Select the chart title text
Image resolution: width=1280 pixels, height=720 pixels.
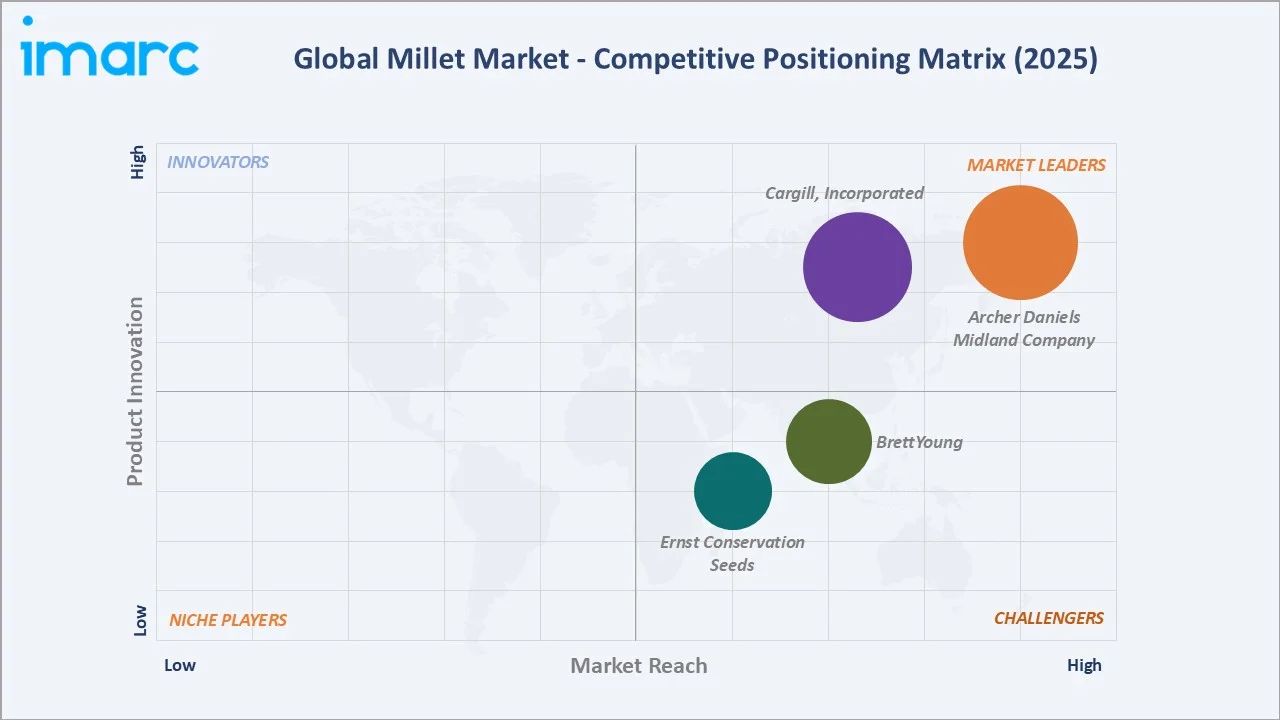coord(695,59)
